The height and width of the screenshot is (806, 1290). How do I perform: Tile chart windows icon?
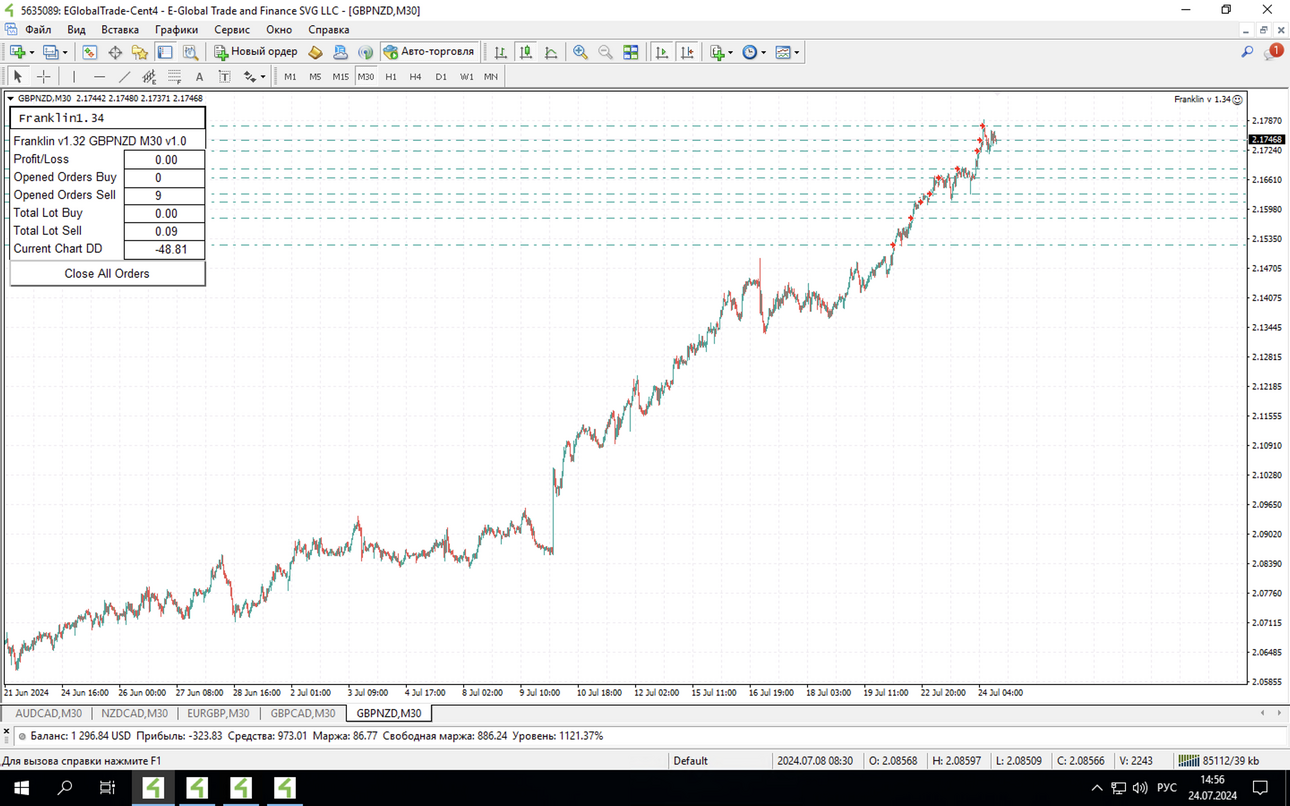(631, 52)
